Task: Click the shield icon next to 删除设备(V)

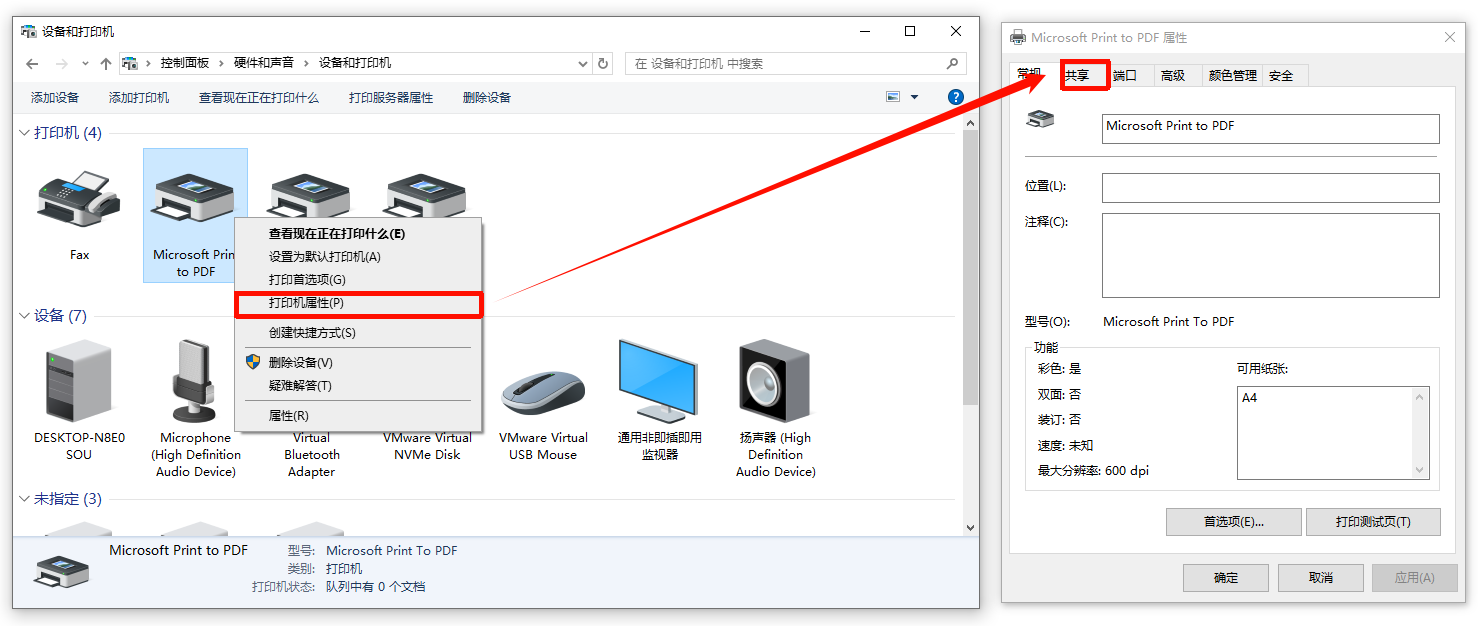Action: 253,362
